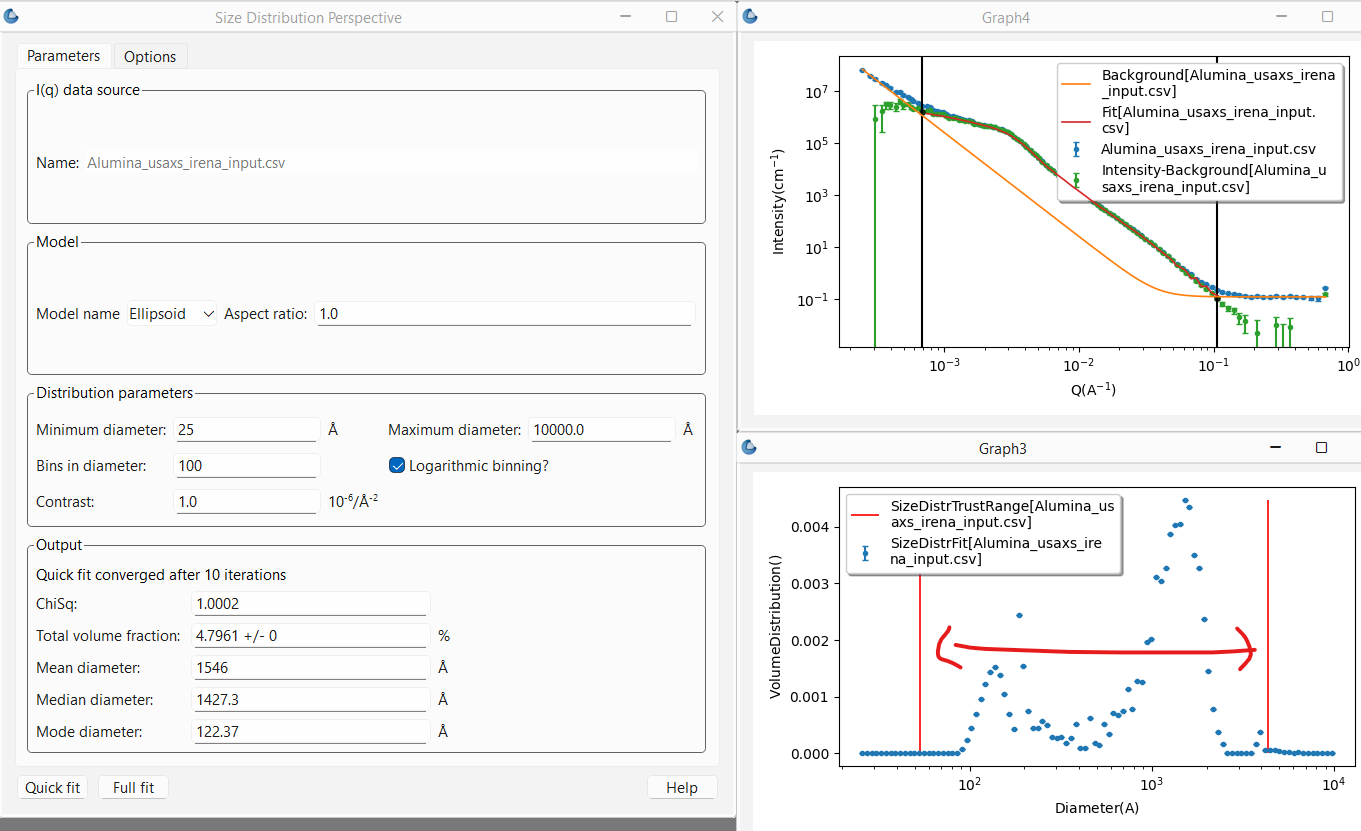The width and height of the screenshot is (1361, 831).
Task: Close the Size Distribution Perspective window
Action: pos(717,17)
